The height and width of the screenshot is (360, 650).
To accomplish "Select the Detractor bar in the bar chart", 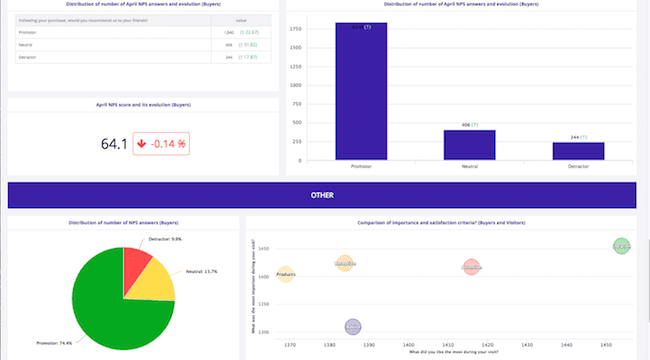I will pos(578,151).
